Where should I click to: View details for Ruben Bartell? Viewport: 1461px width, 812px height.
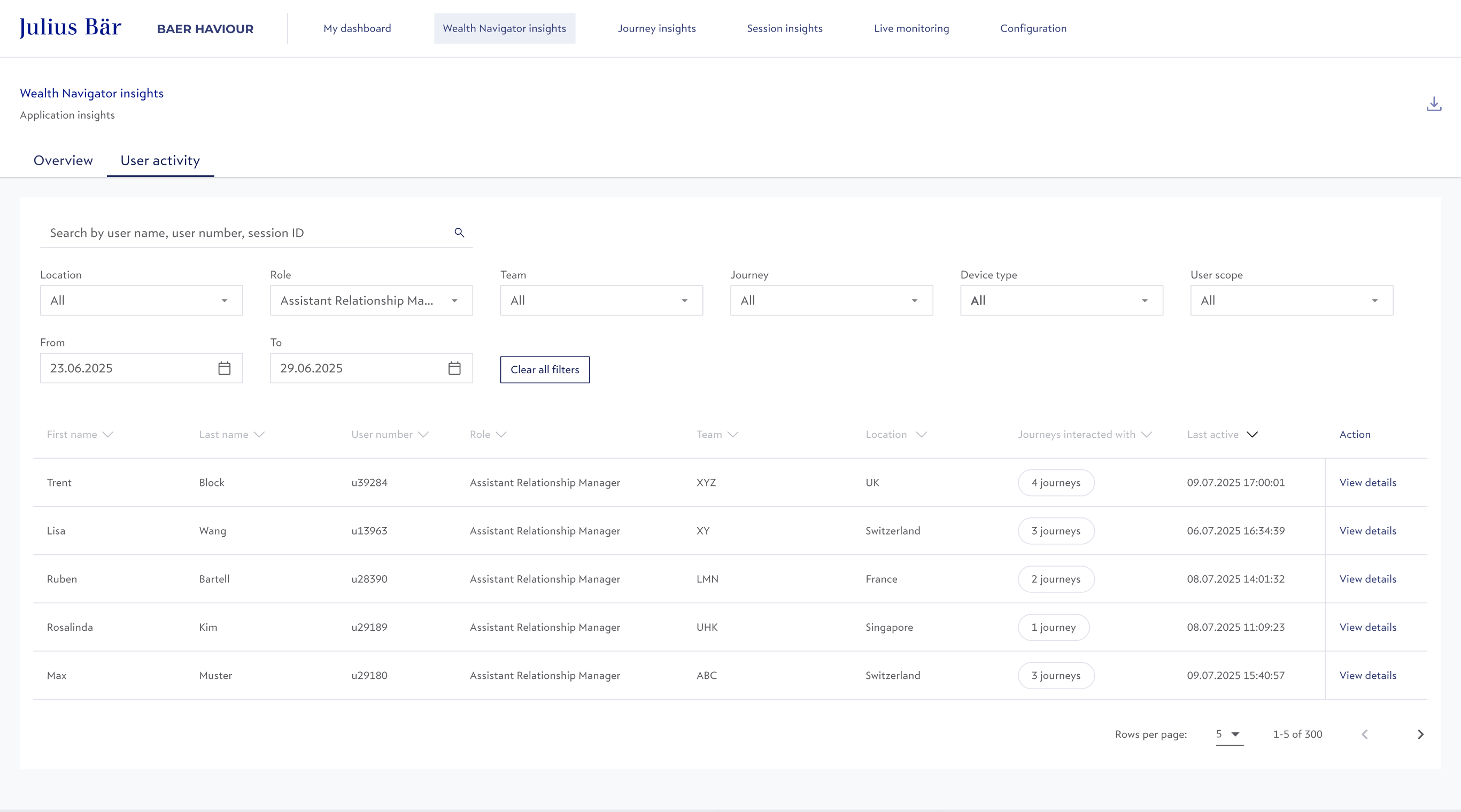1367,579
